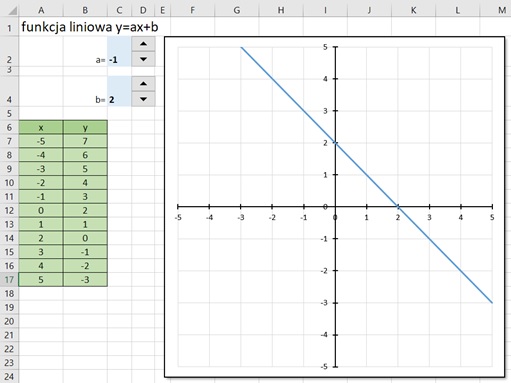
Task: Select the cell showing a value -1
Action: [x=119, y=52]
